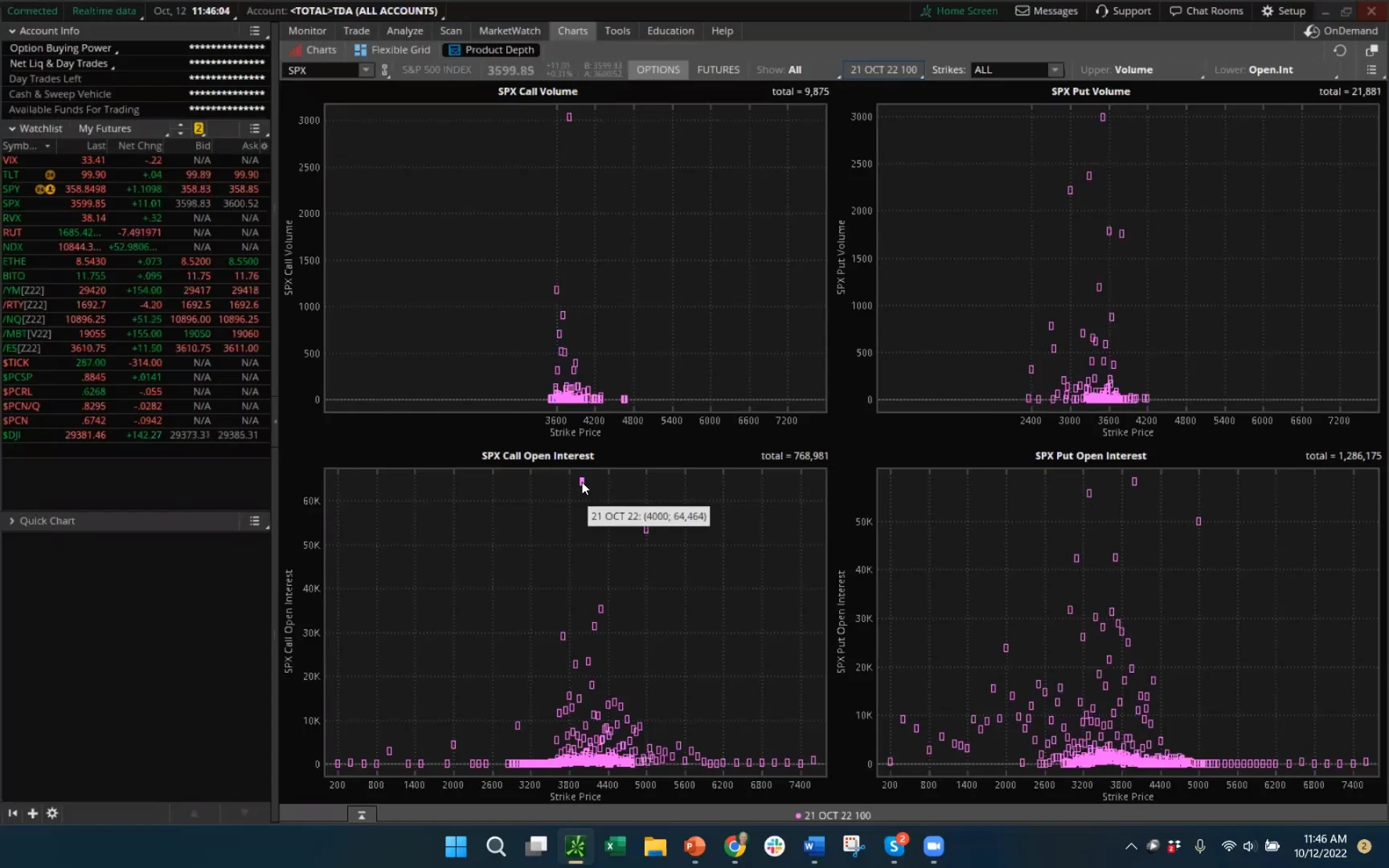The height and width of the screenshot is (868, 1389).
Task: Select the Product Depth subtab
Action: pos(490,50)
